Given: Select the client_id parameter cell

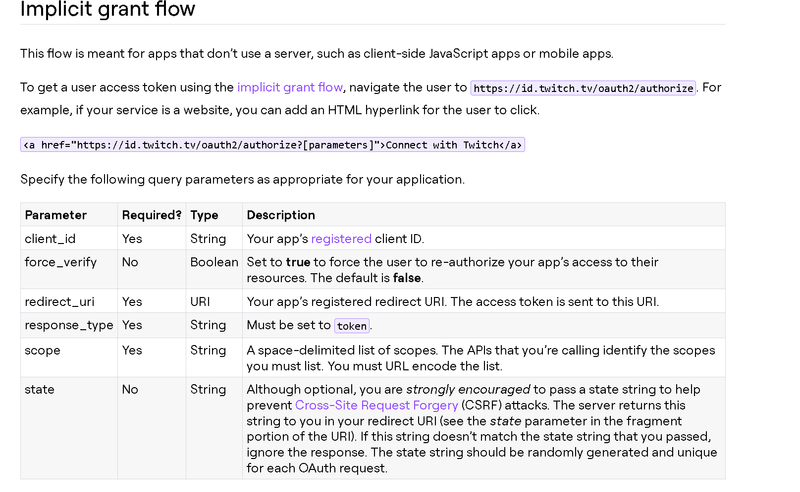Looking at the screenshot, I should tap(50, 239).
